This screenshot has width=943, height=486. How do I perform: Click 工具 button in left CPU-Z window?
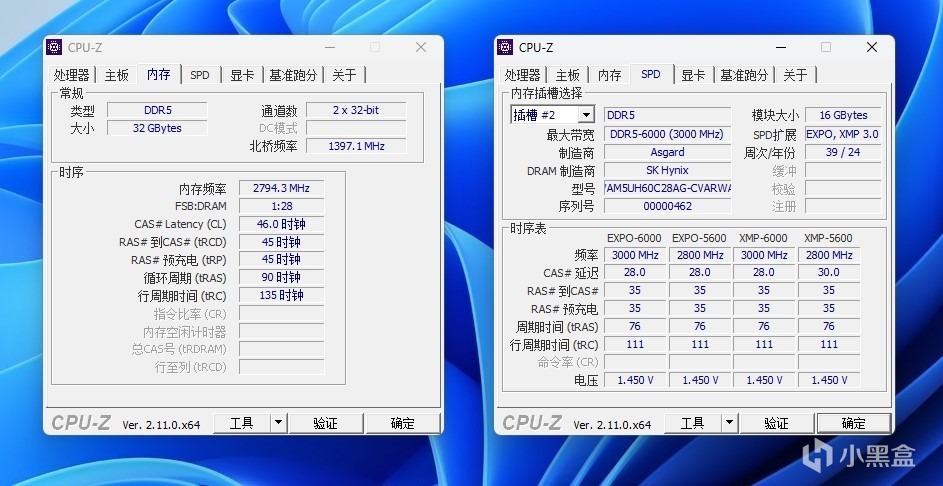242,423
